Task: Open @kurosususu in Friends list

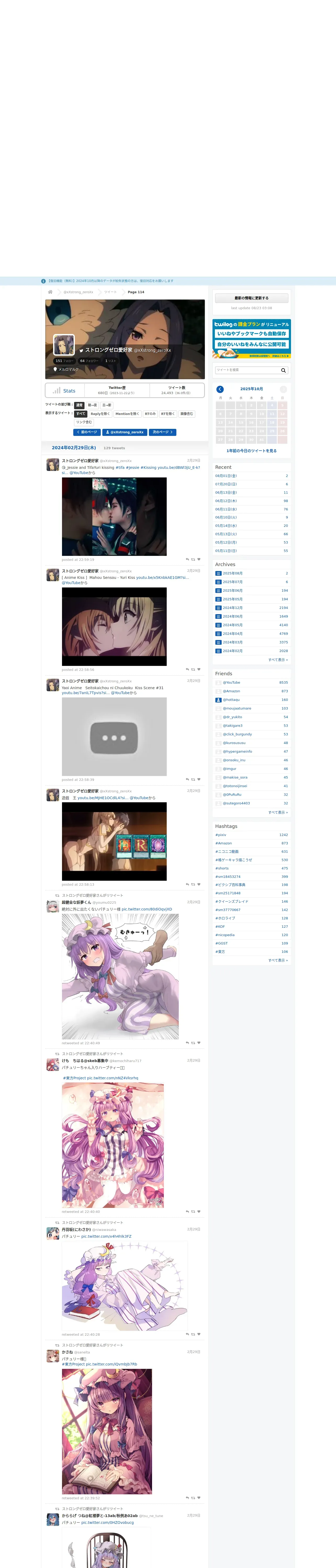Action: pos(234,743)
